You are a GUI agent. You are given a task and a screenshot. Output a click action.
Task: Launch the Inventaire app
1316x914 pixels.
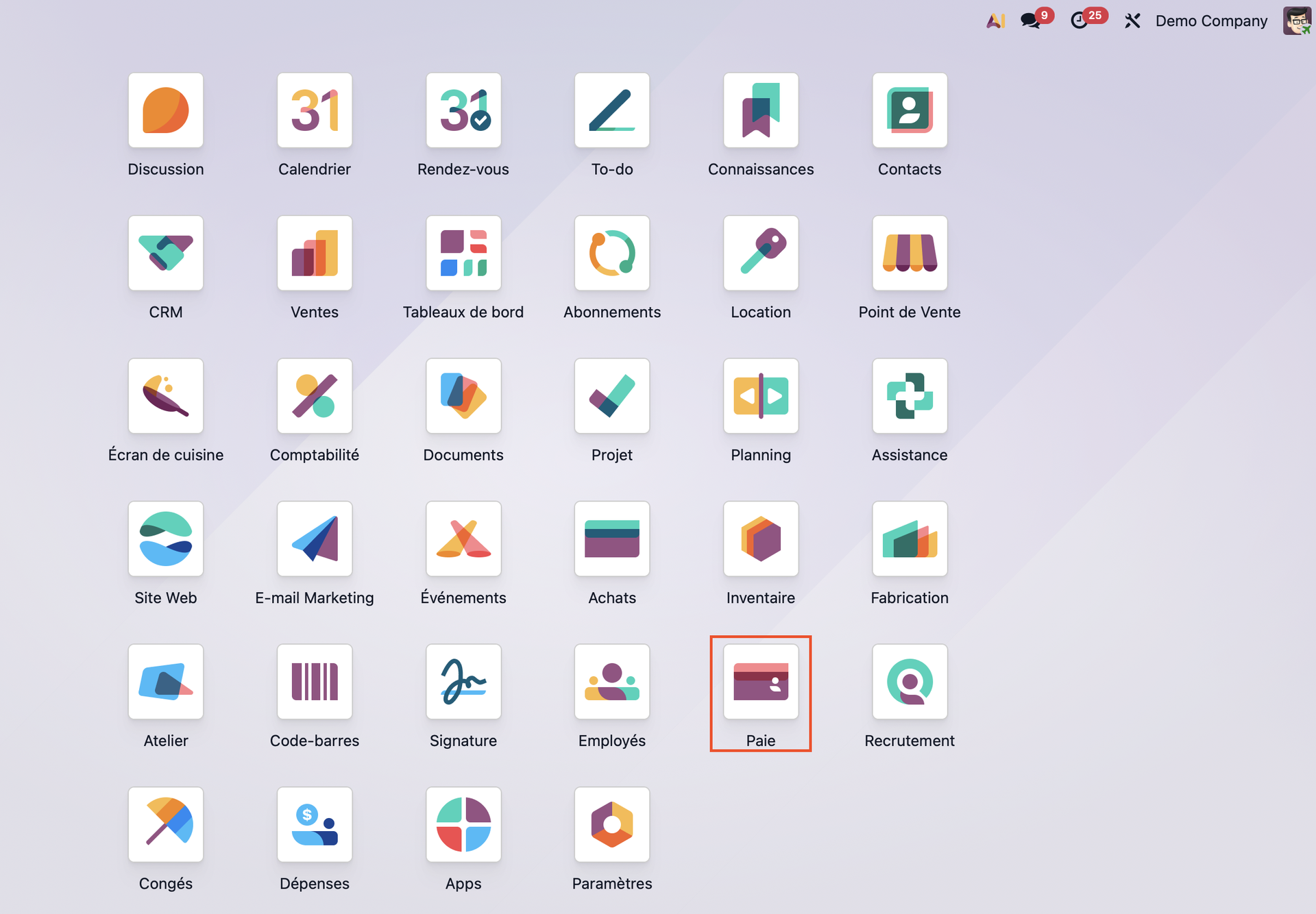[x=760, y=539]
